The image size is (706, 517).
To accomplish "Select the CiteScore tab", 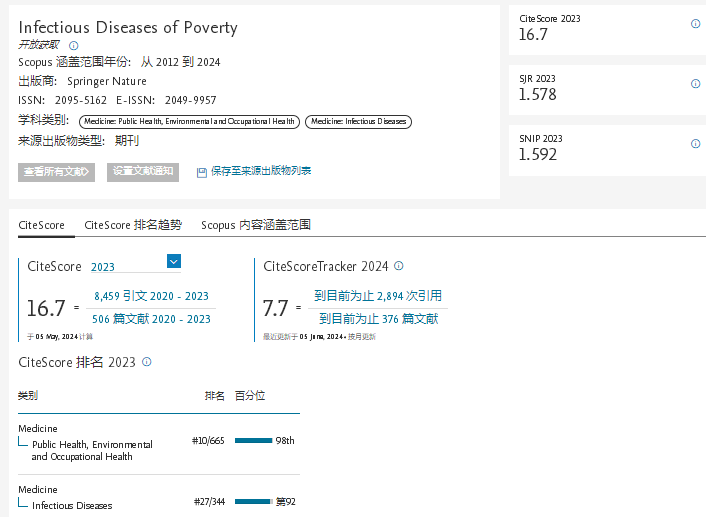I will pyautogui.click(x=41, y=225).
